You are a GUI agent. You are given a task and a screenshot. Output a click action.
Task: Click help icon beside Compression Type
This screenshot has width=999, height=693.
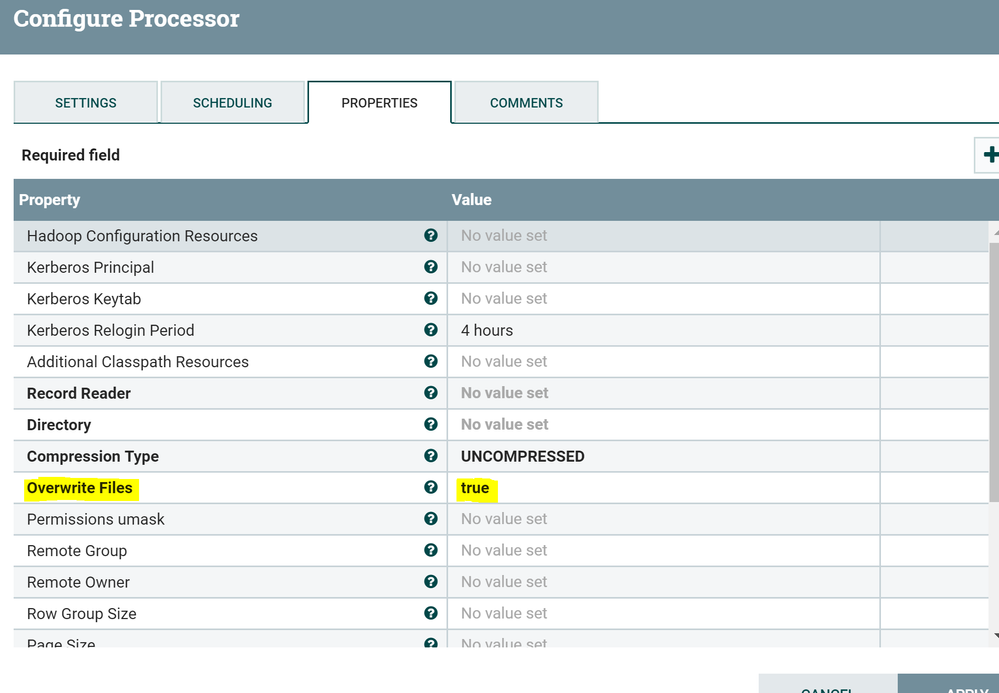coord(431,456)
